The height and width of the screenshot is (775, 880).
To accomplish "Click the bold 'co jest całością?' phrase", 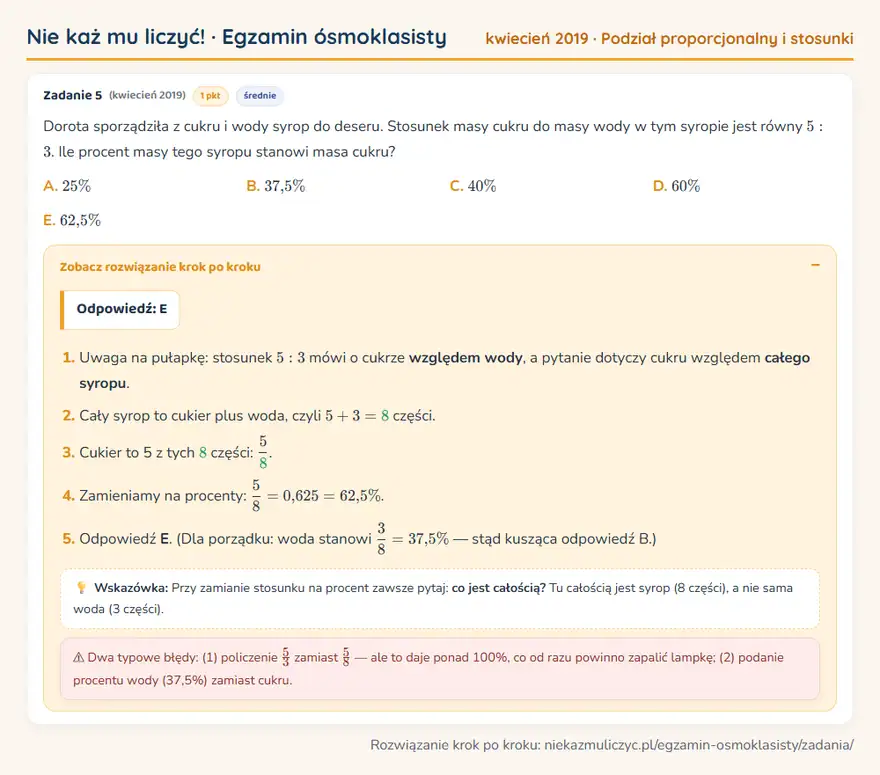I will point(498,588).
